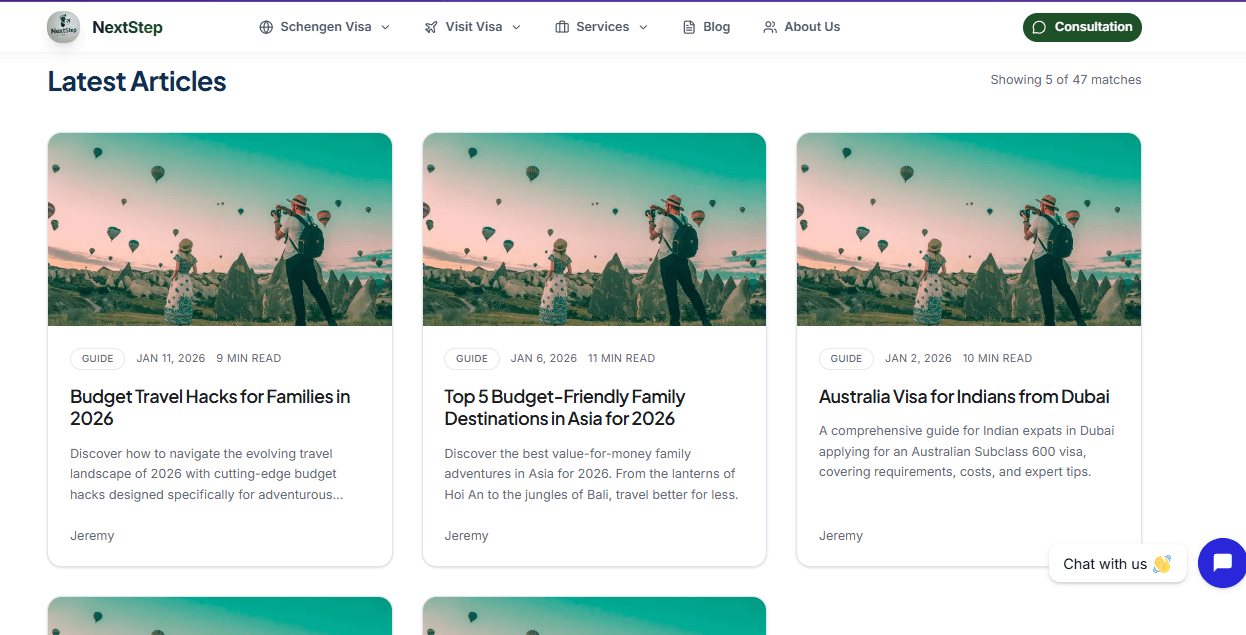Click the 'Chat with us' popup label
1246x635 pixels.
click(x=1117, y=564)
